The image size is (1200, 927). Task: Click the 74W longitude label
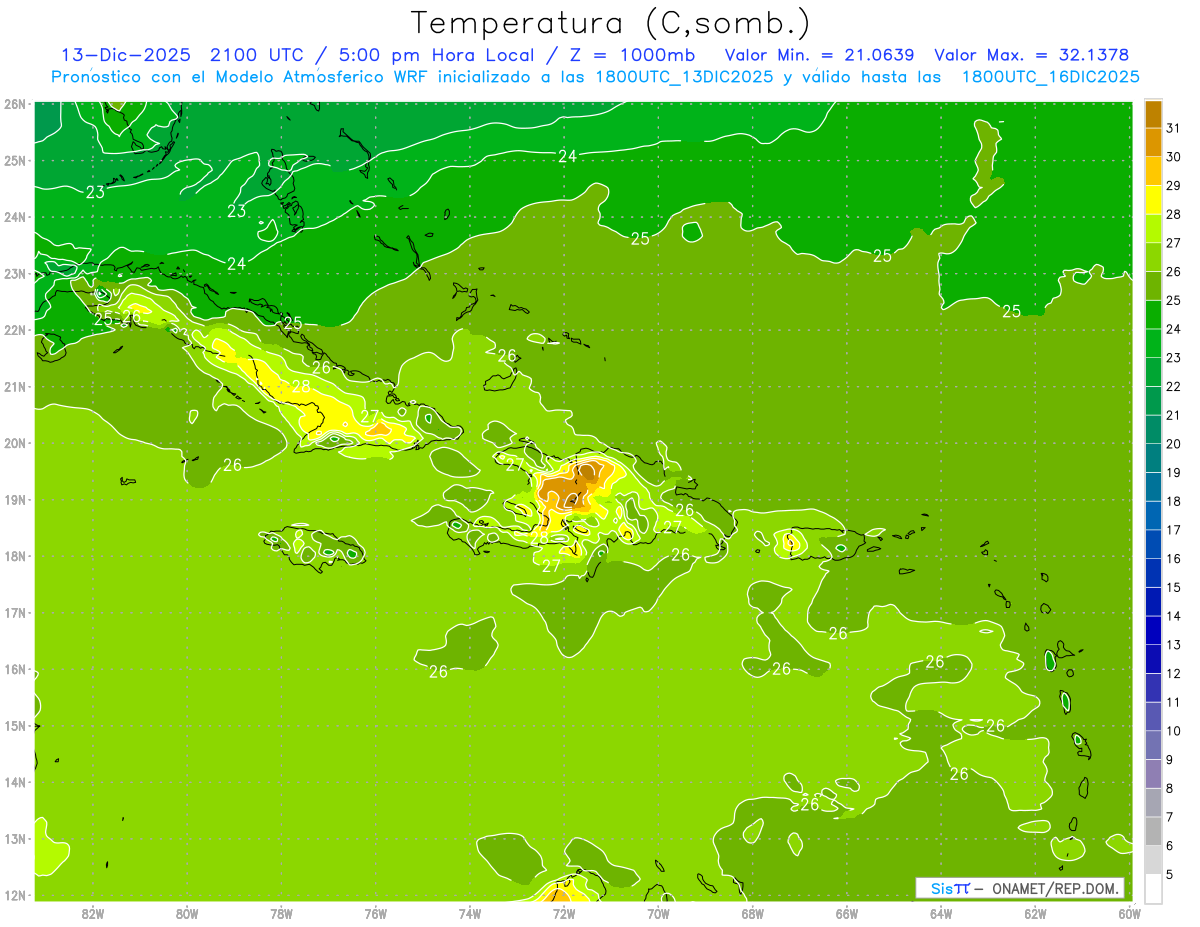[470, 912]
